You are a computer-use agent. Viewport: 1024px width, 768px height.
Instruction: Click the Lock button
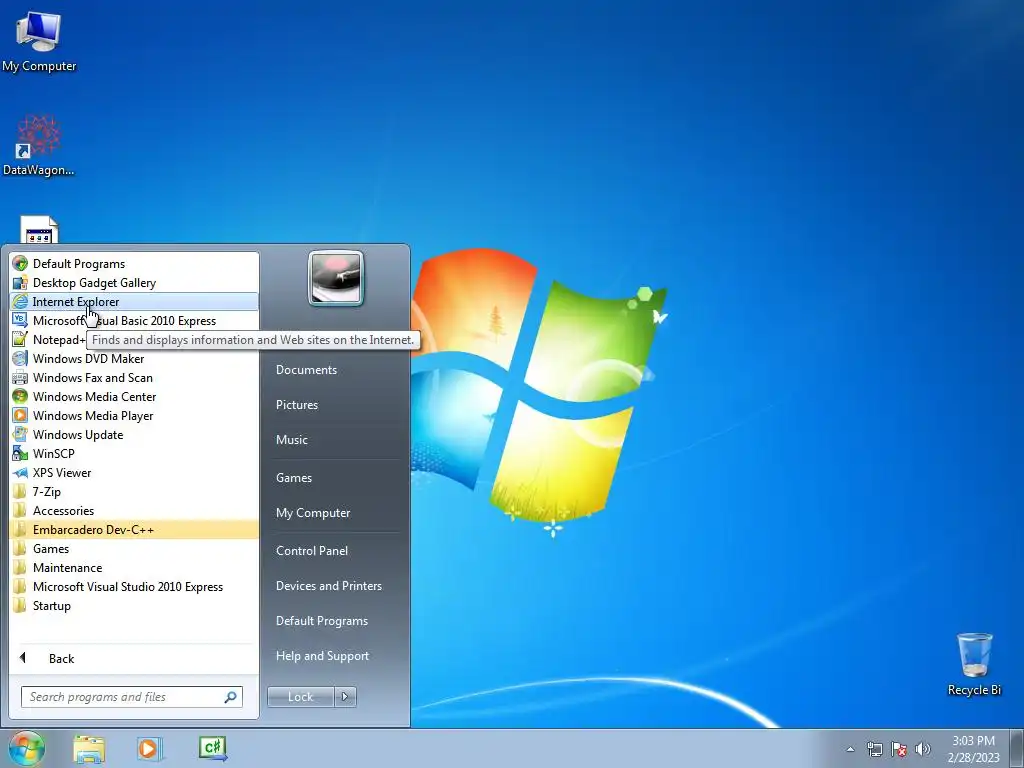coord(301,697)
